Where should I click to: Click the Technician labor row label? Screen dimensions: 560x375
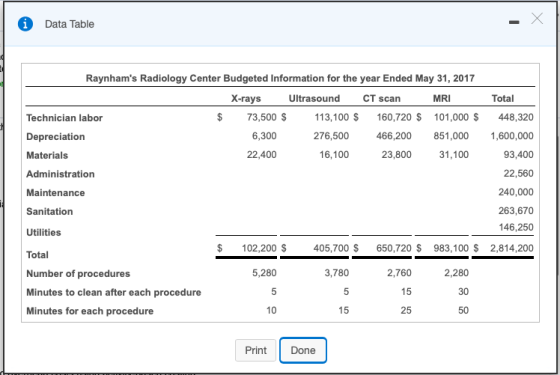click(64, 118)
